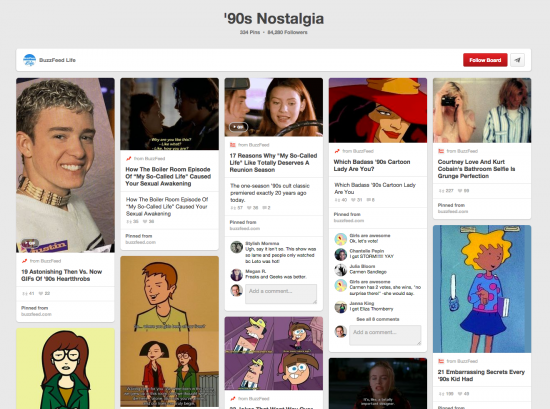Click Megan R. commenter avatar

[x=236, y=275]
